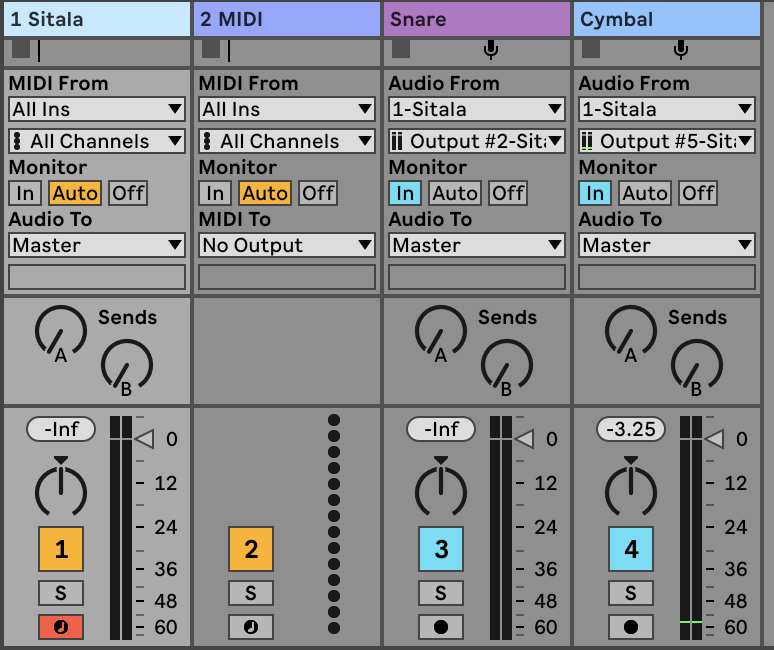Screen dimensions: 774x650
Task: Click the microphone icon on Snare track
Action: pos(491,50)
